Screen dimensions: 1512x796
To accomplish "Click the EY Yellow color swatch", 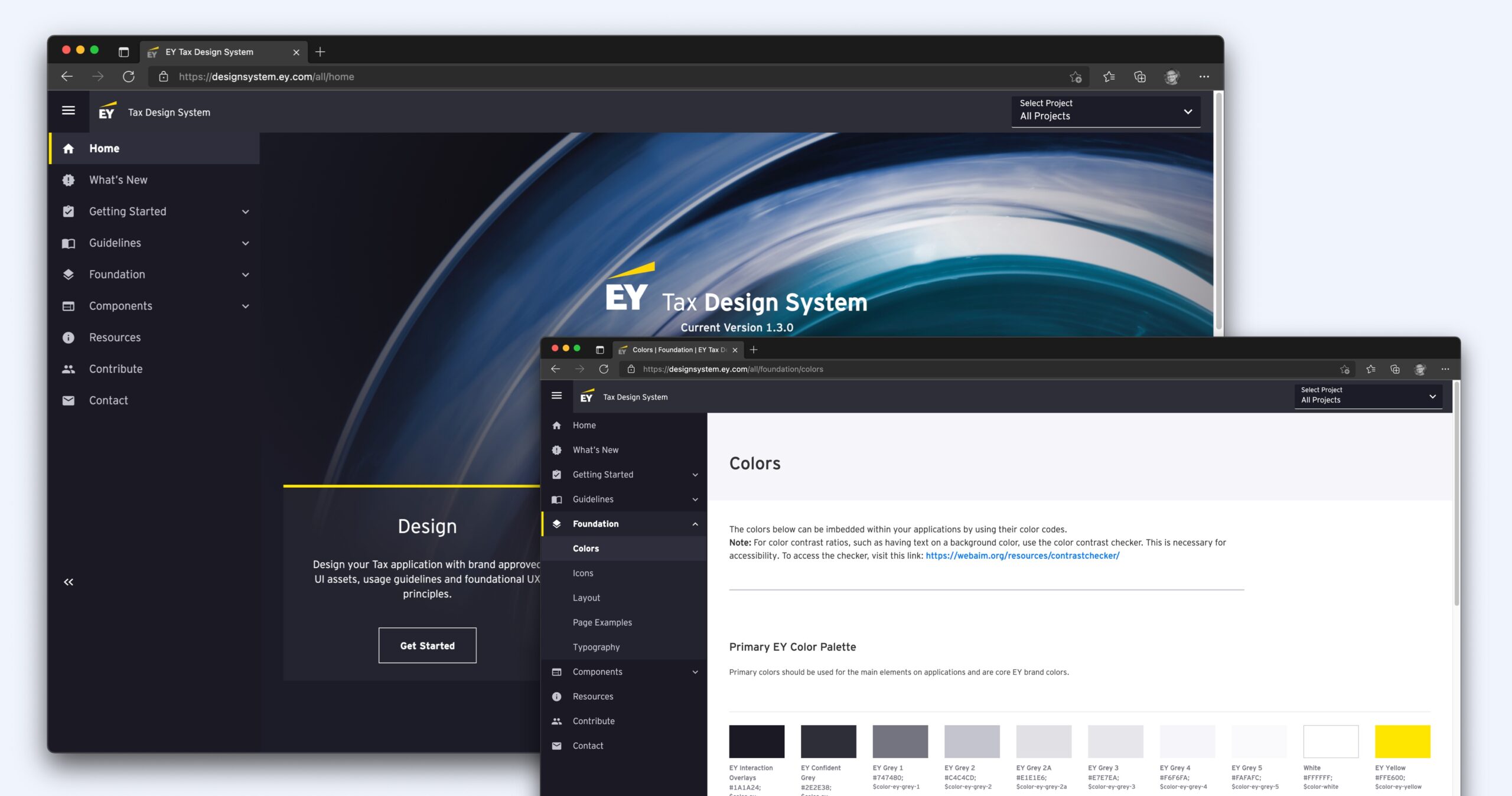I will point(1402,742).
